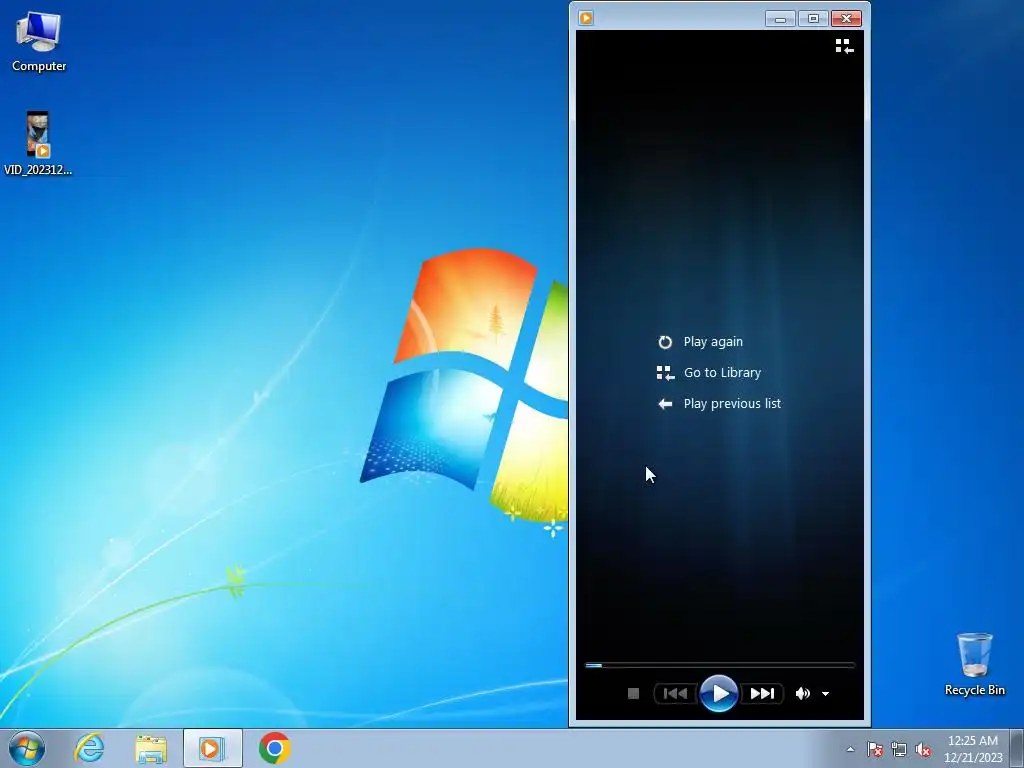Screen dimensions: 1024x768
Task: Click the network status tray icon
Action: pos(899,749)
